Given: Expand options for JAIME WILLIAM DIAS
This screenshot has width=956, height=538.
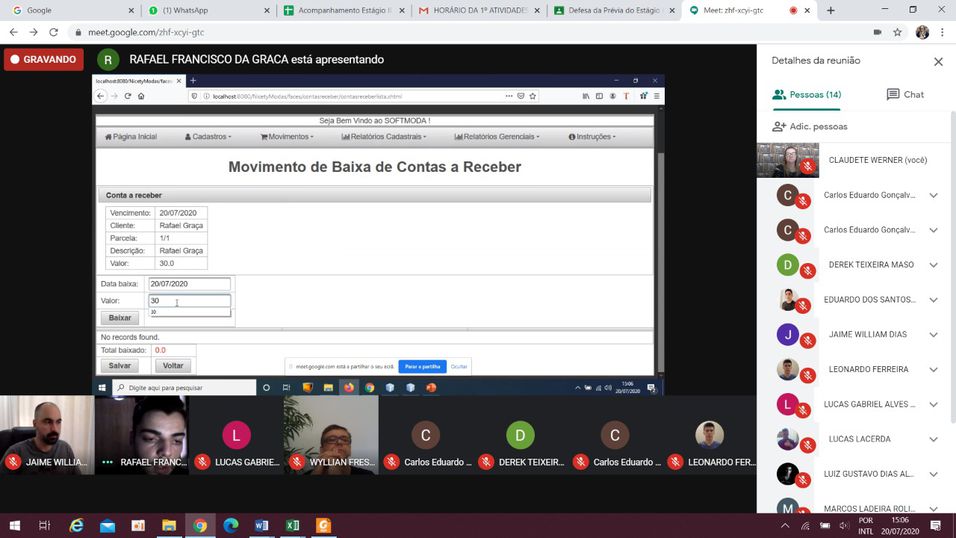Looking at the screenshot, I should tap(933, 335).
